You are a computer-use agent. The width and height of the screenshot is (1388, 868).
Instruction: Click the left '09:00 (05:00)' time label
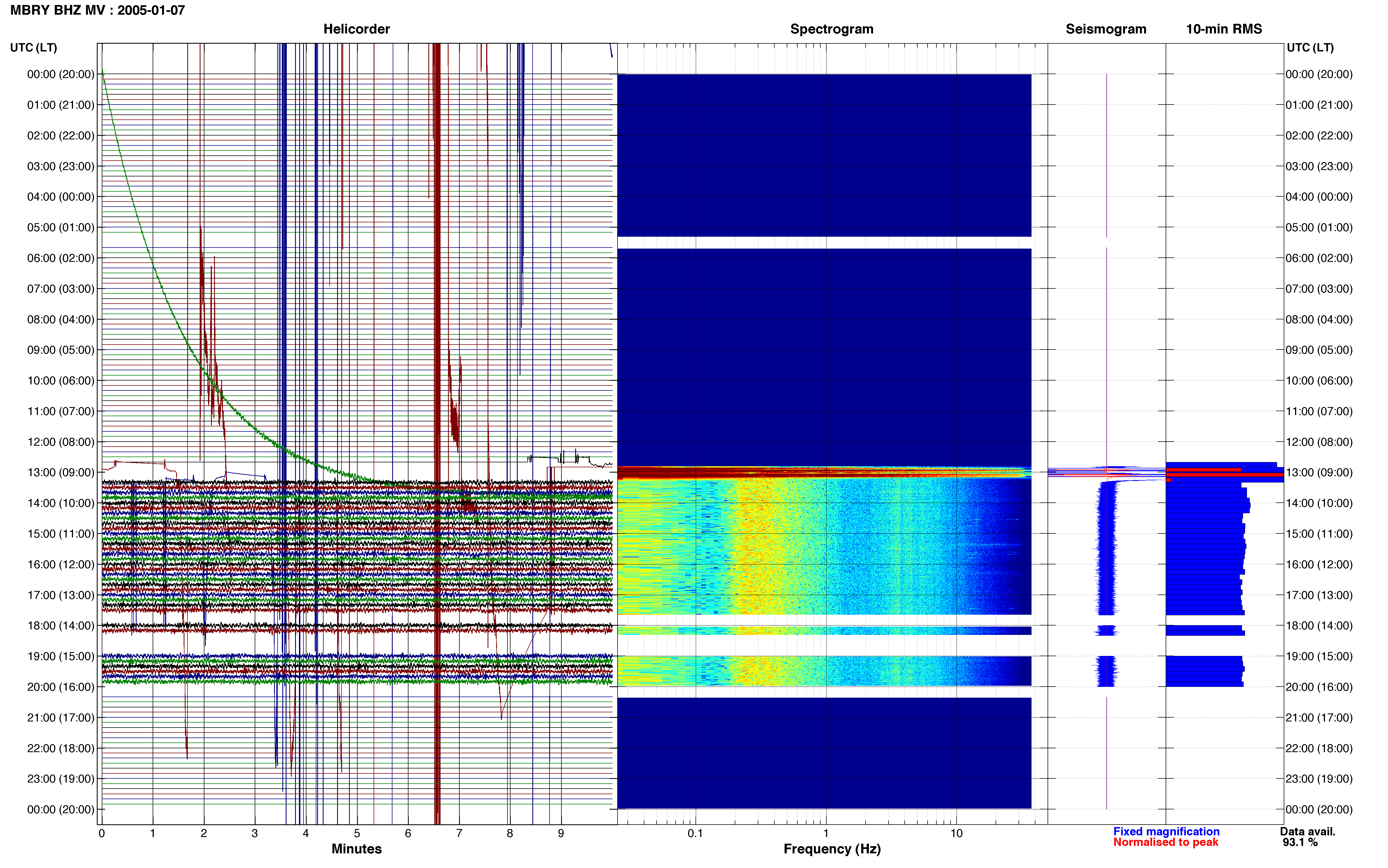coord(61,350)
